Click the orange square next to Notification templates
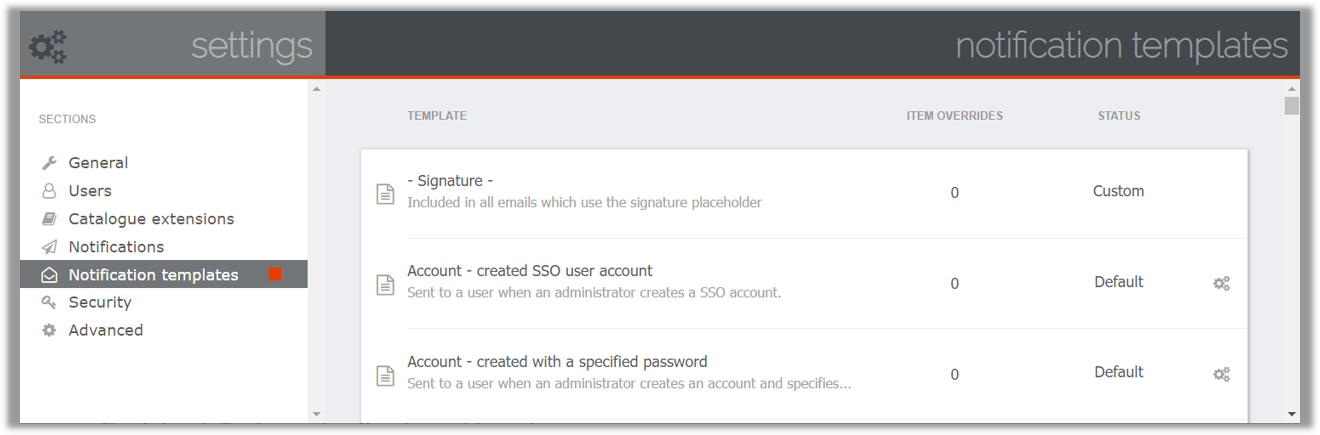 (x=275, y=274)
